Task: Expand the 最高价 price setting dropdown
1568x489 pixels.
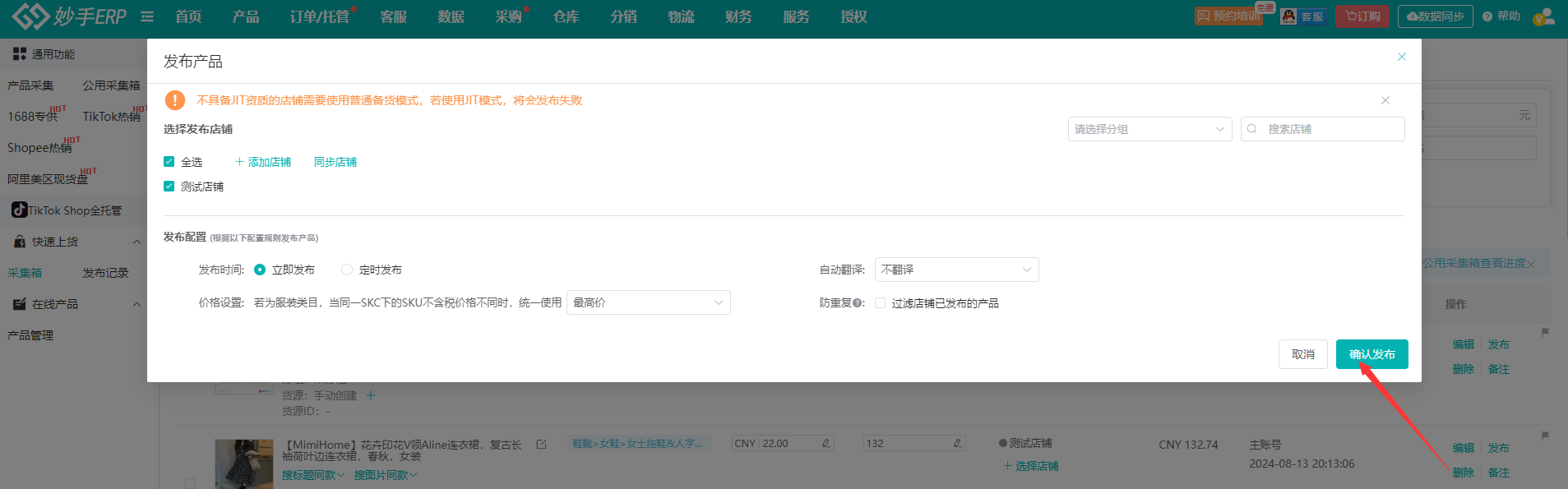Action: click(x=648, y=302)
